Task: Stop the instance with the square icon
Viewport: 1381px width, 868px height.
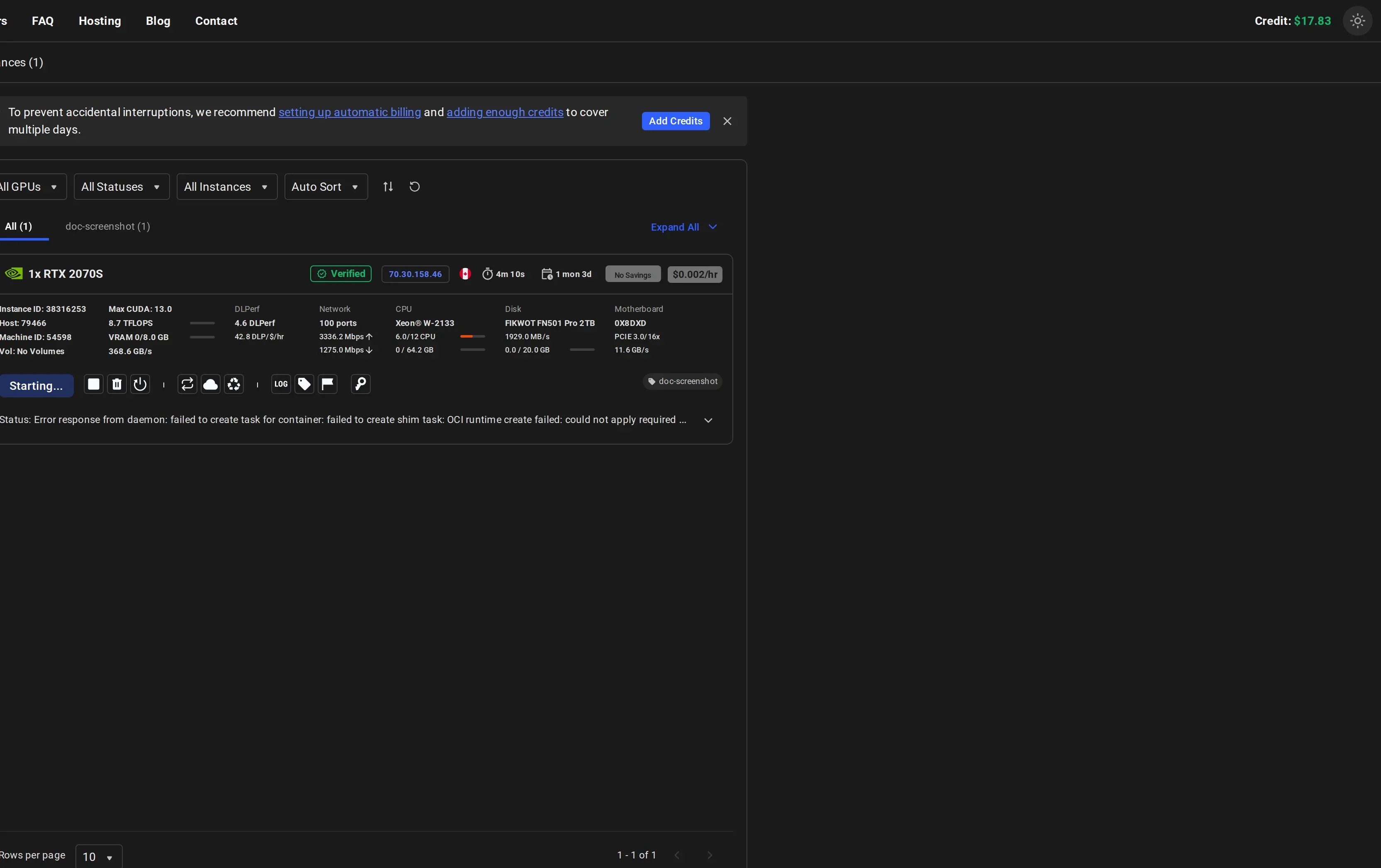Action: coord(93,384)
